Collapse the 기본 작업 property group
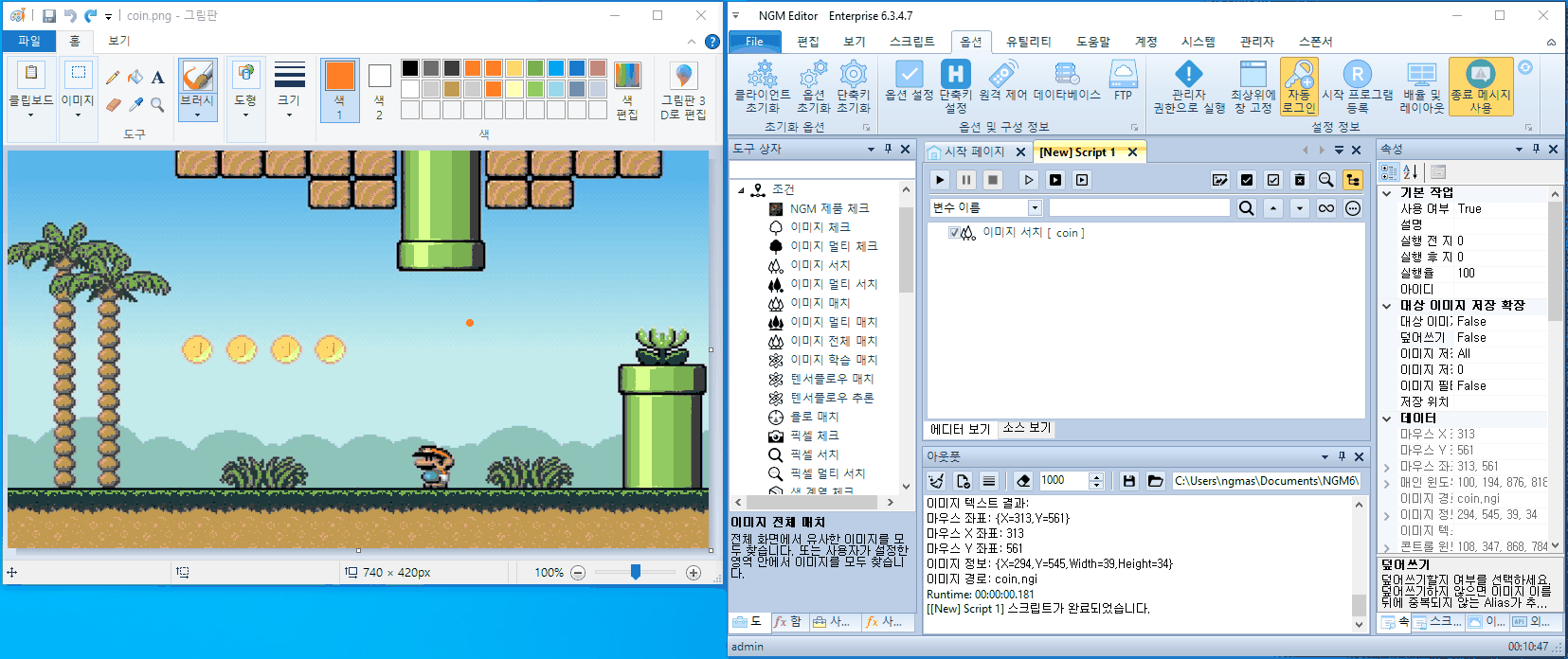The height and width of the screenshot is (659, 1568). (1387, 193)
